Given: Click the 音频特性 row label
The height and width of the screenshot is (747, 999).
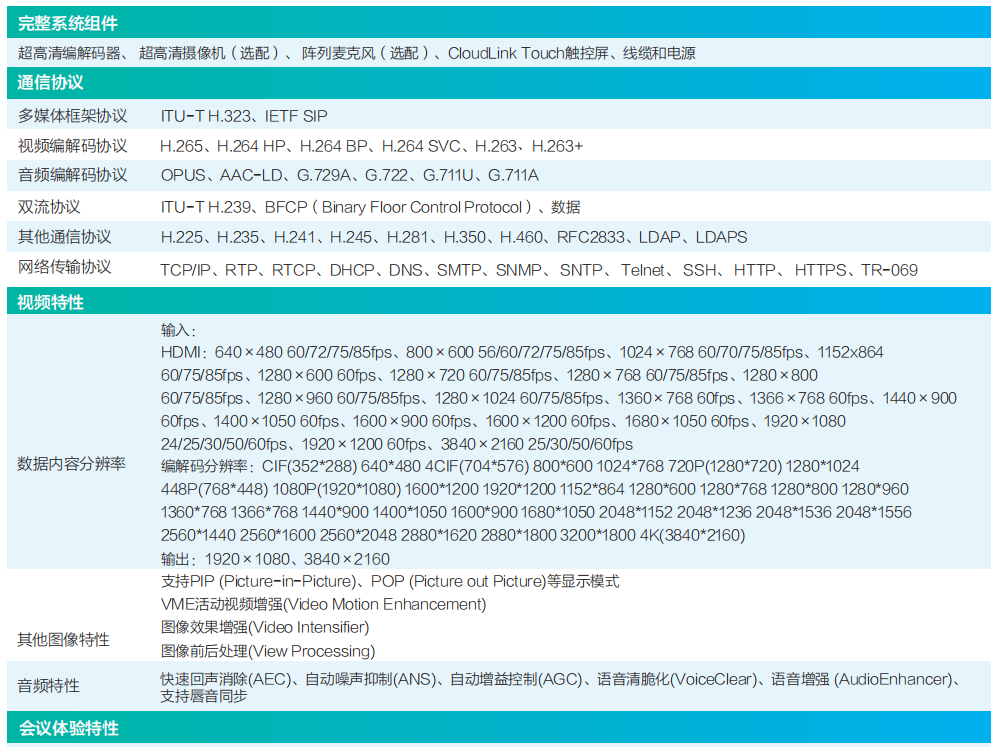Looking at the screenshot, I should [49, 686].
